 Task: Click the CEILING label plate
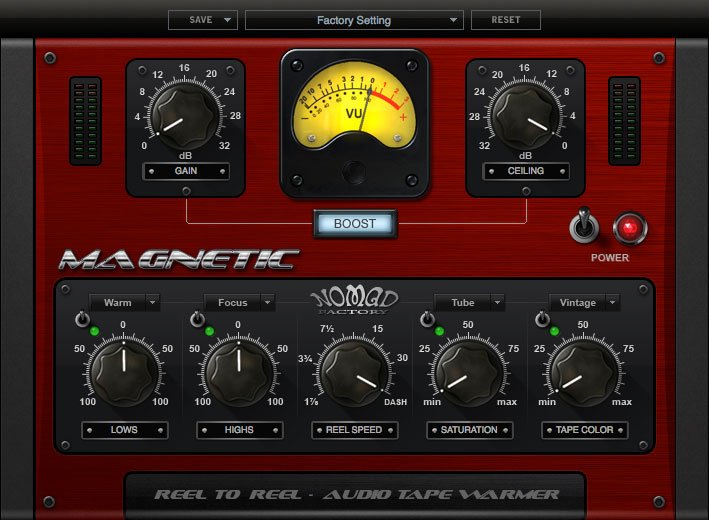(526, 171)
